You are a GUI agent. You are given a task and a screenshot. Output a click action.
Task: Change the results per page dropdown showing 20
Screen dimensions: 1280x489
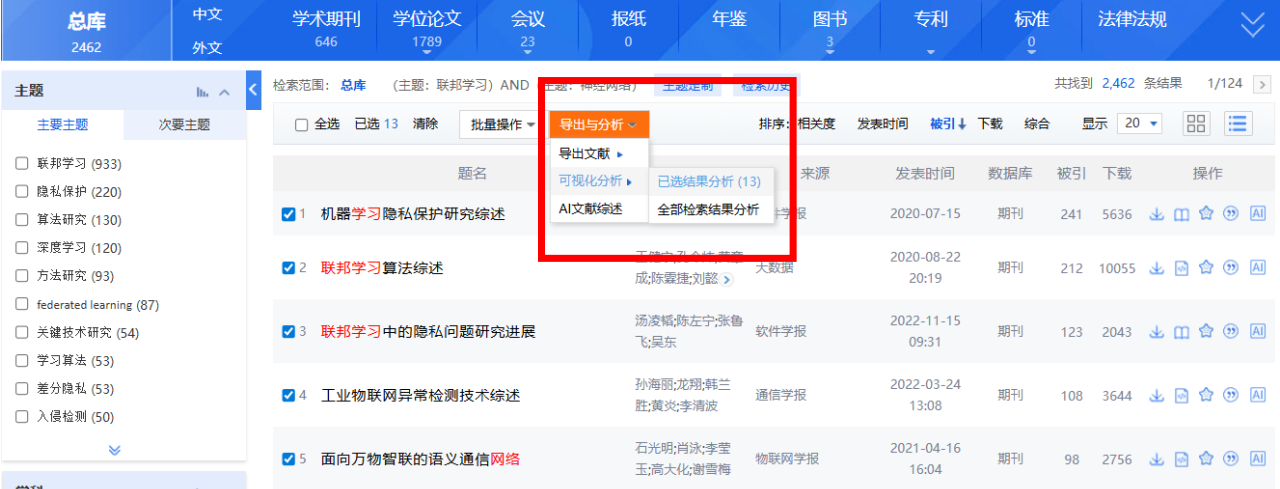coord(1139,123)
